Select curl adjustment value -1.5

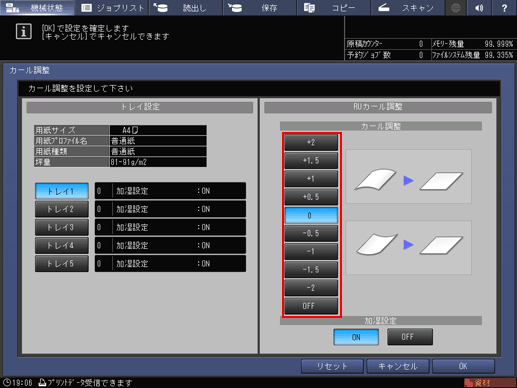click(x=311, y=269)
